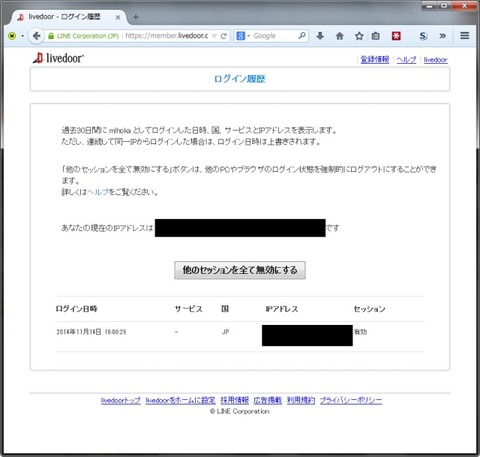Reload the page with refresh icon
The height and width of the screenshot is (457, 480).
pyautogui.click(x=224, y=36)
